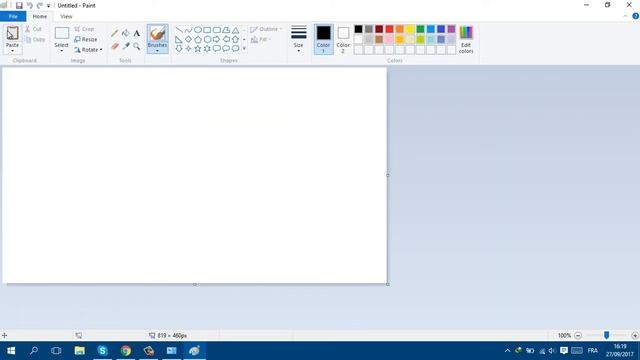
Task: Open Paint Help question mark icon
Action: coord(636,16)
